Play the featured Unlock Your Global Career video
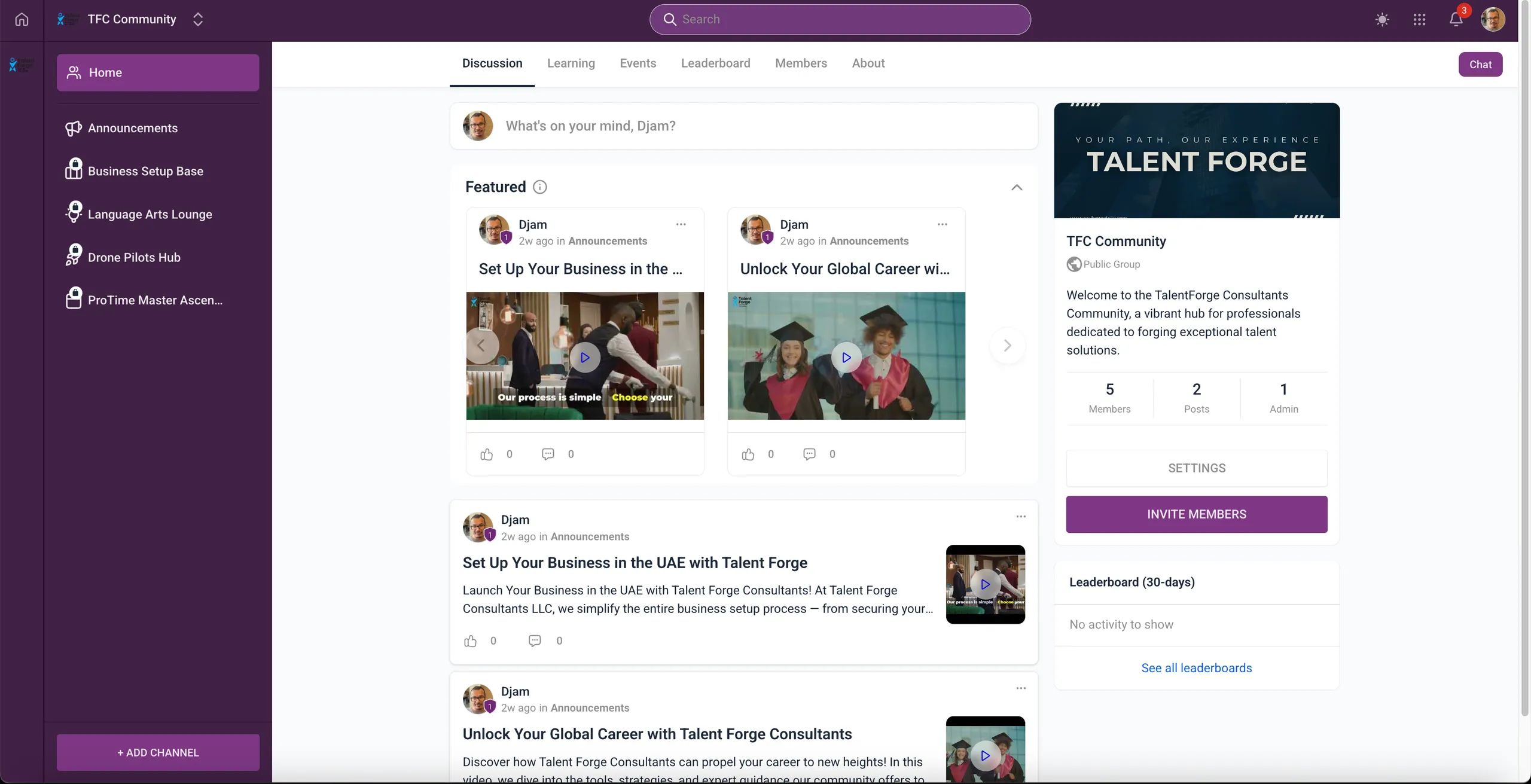The width and height of the screenshot is (1531, 784). [846, 357]
